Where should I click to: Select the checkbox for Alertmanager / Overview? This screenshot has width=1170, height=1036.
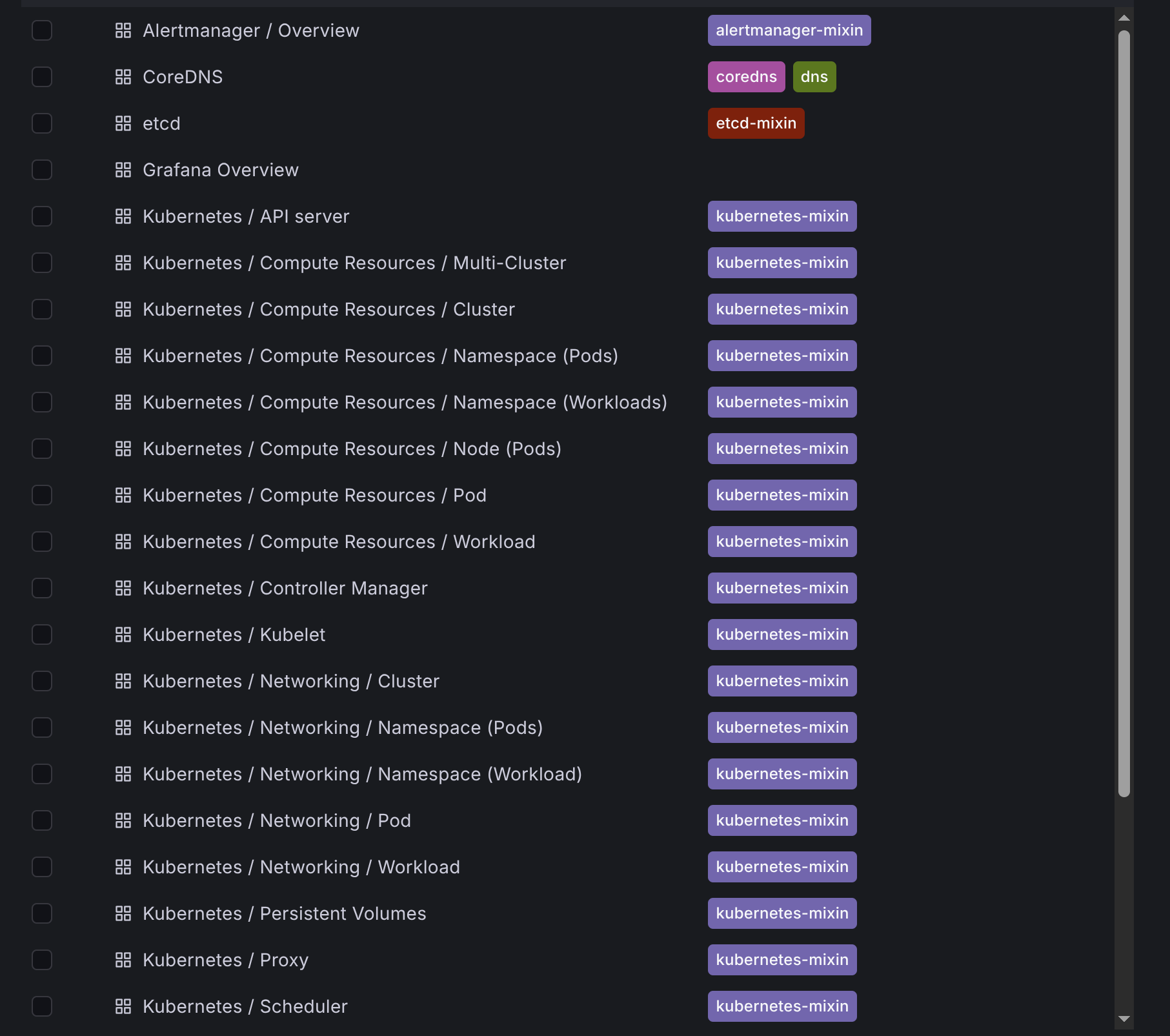(42, 30)
